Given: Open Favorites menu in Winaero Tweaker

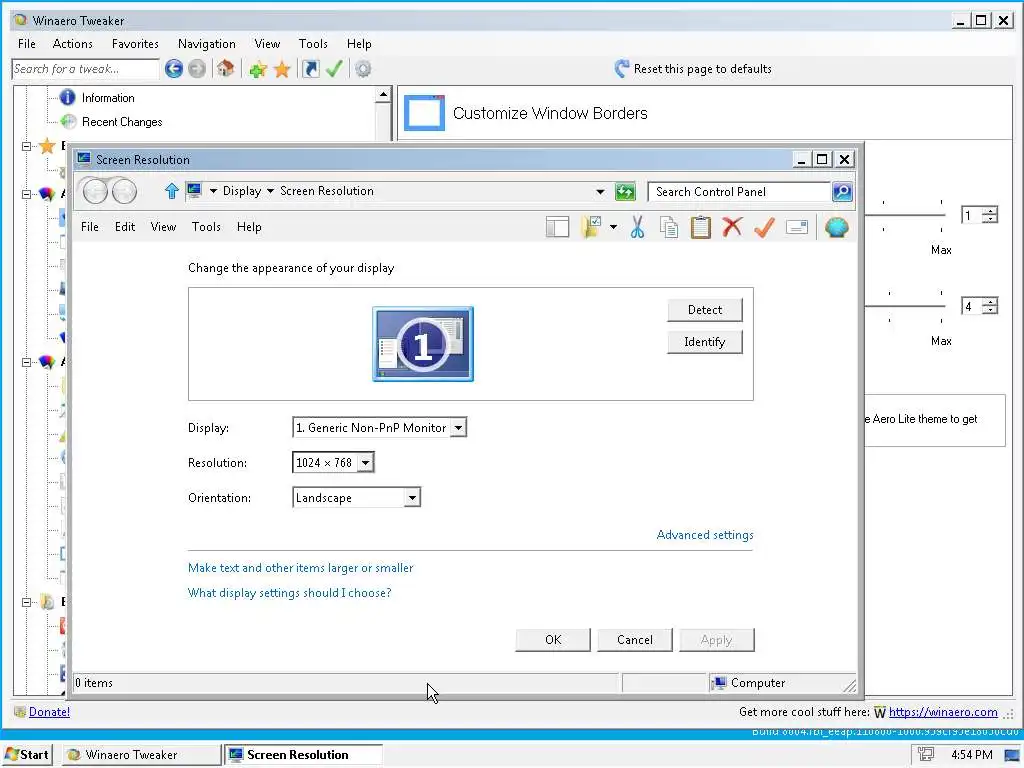Looking at the screenshot, I should (135, 44).
